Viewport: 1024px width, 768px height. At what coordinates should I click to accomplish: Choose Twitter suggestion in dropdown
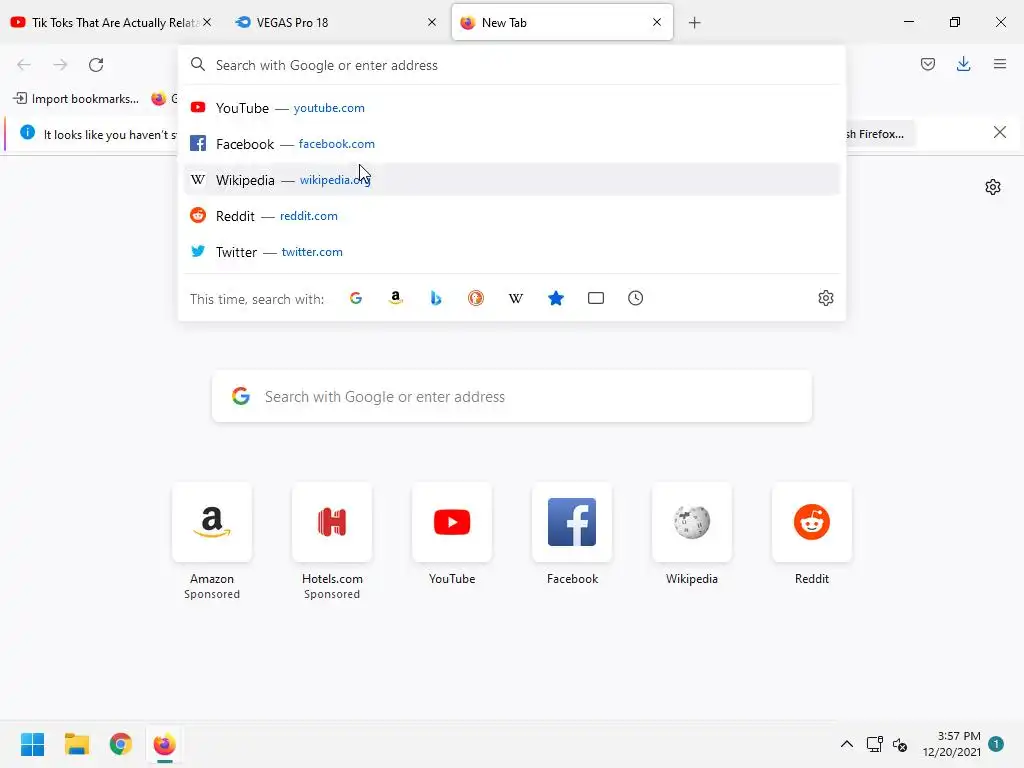pyautogui.click(x=511, y=251)
